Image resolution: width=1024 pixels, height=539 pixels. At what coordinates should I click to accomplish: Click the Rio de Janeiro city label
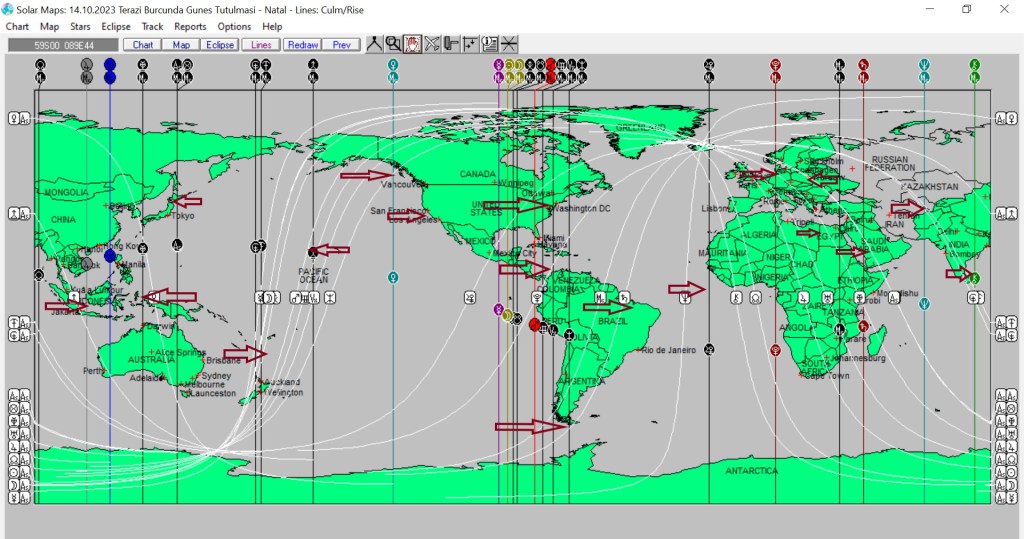pos(669,350)
